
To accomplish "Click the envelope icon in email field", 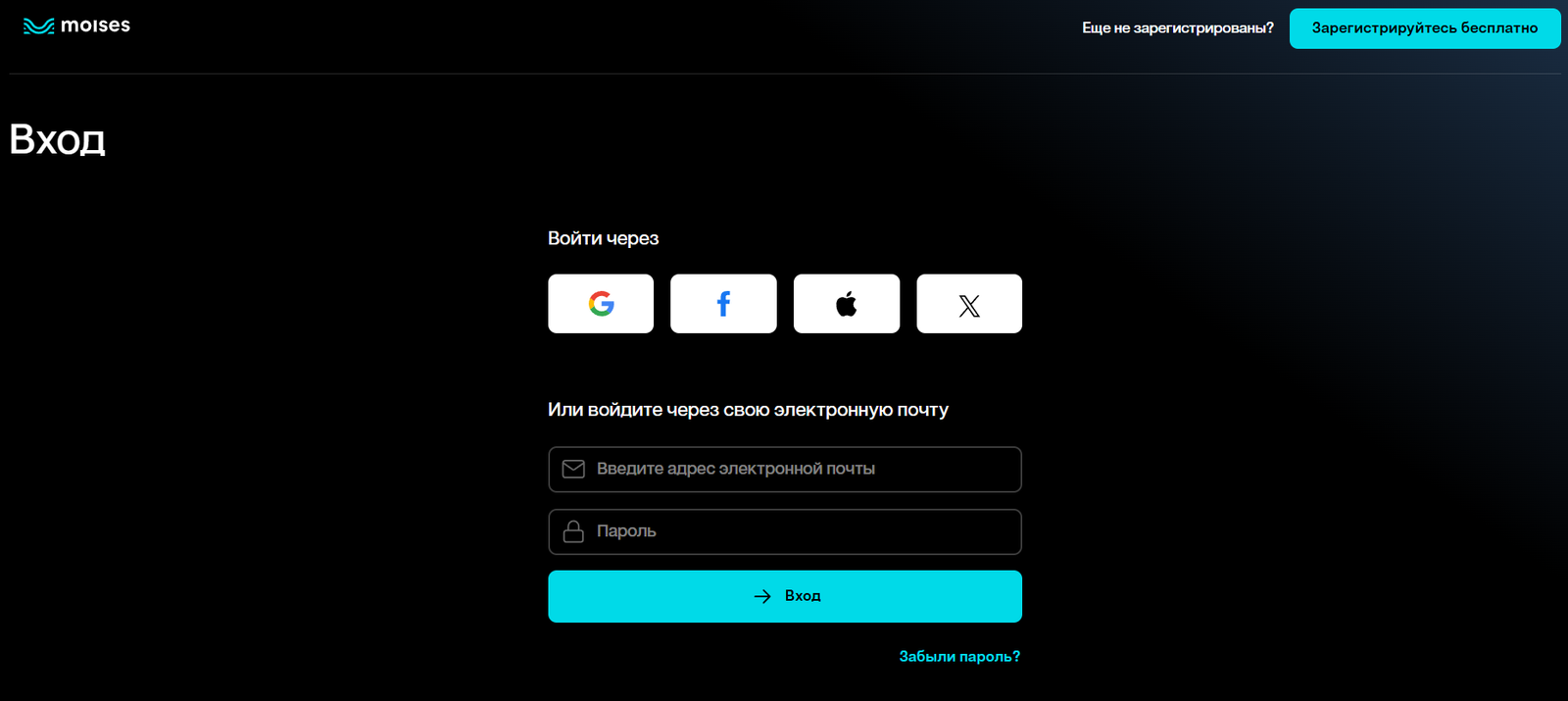I will (573, 470).
